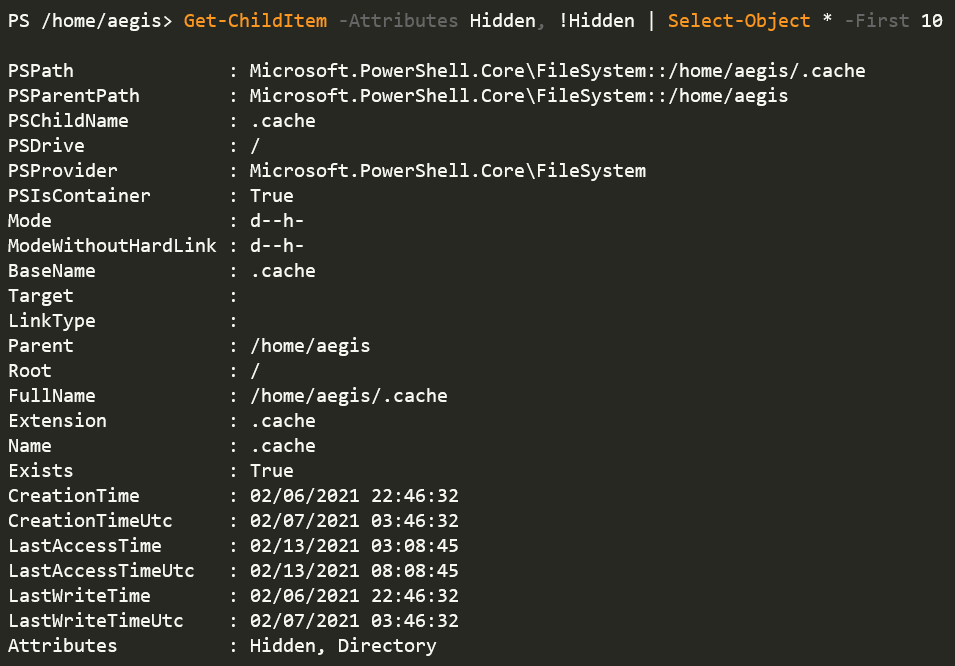Click the Exists True value

[272, 470]
